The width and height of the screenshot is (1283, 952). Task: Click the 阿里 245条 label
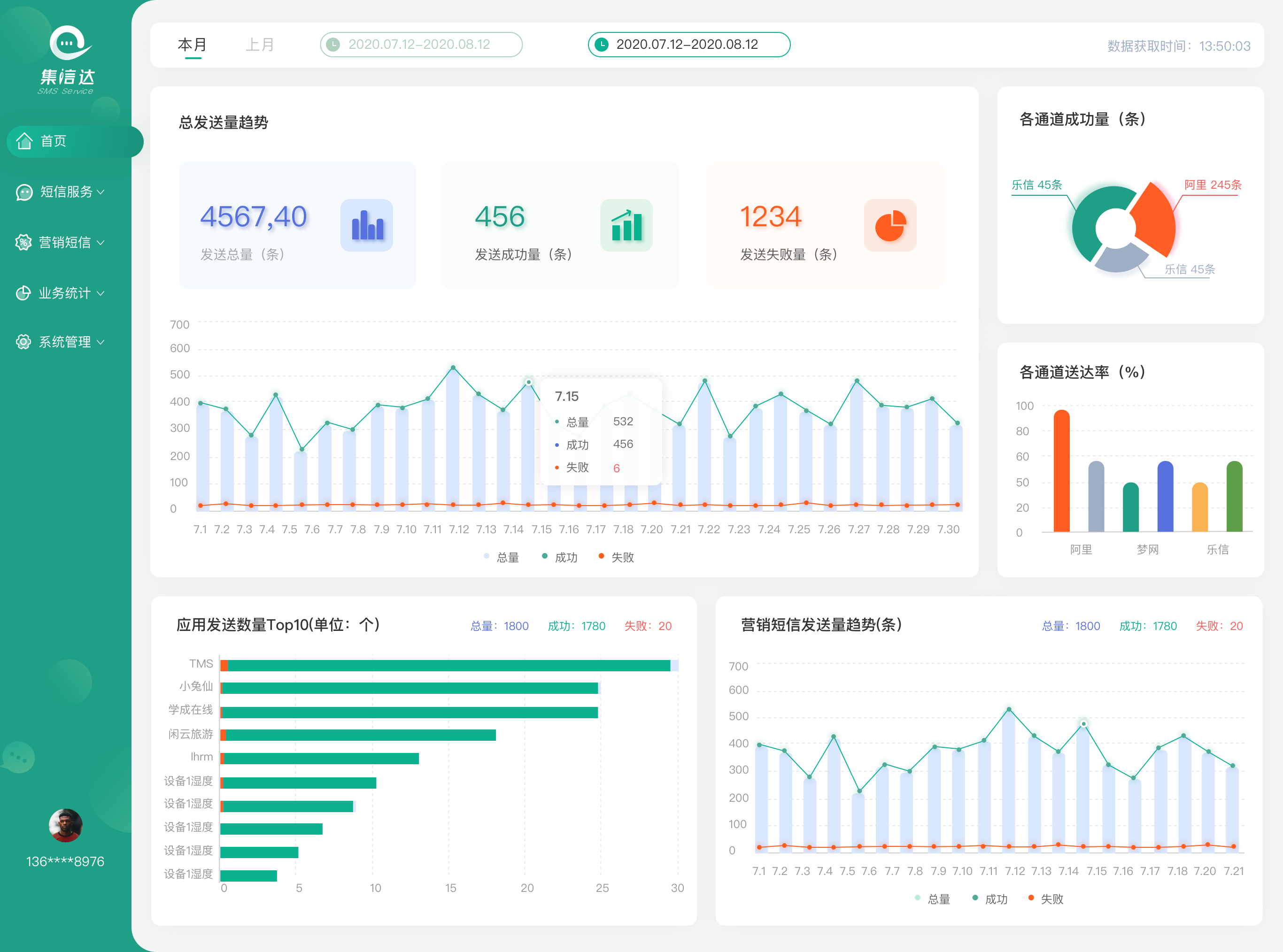pyautogui.click(x=1213, y=185)
